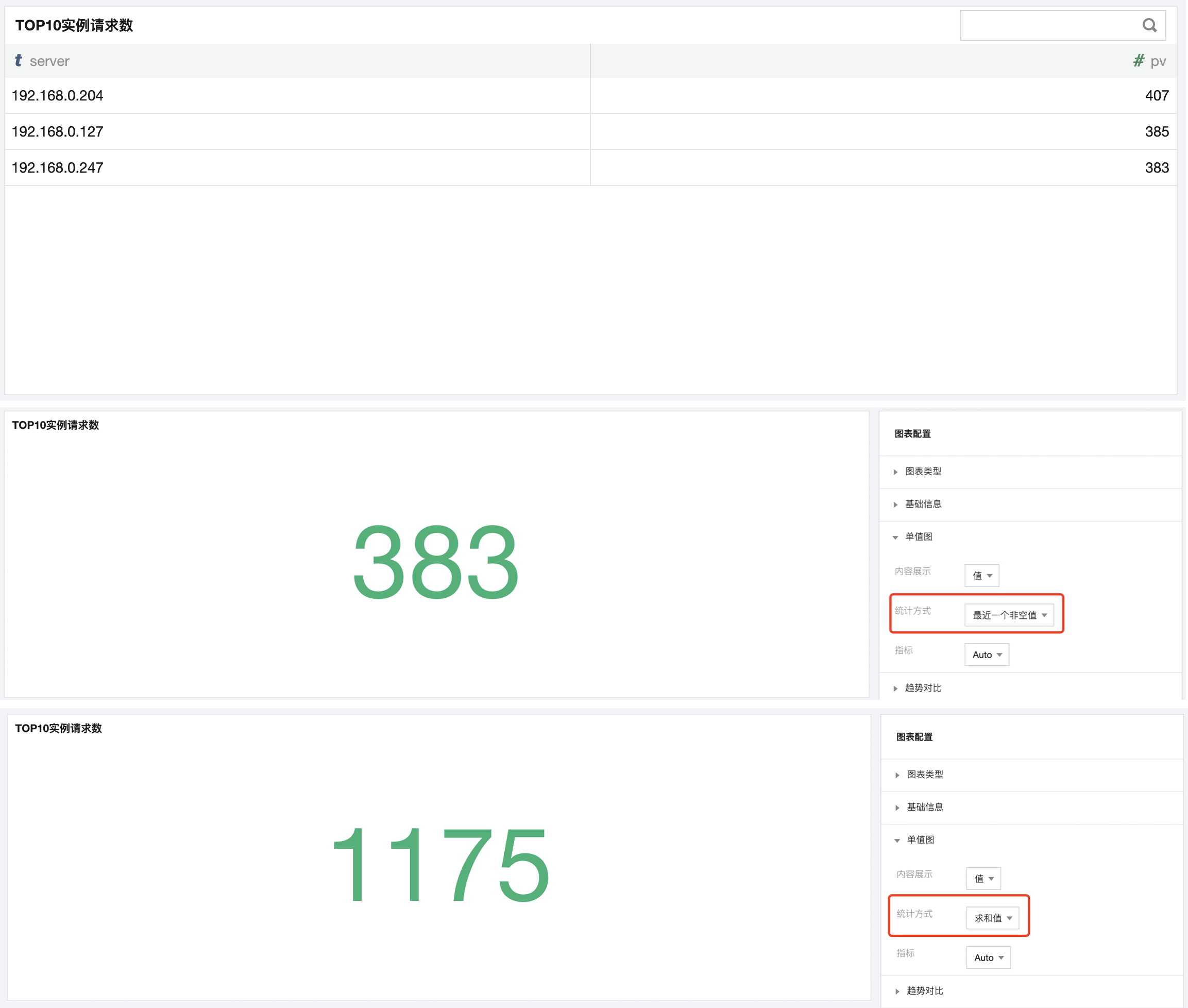Open 指标 Auto dropdown in middle panel
The image size is (1188, 1008).
tap(987, 654)
